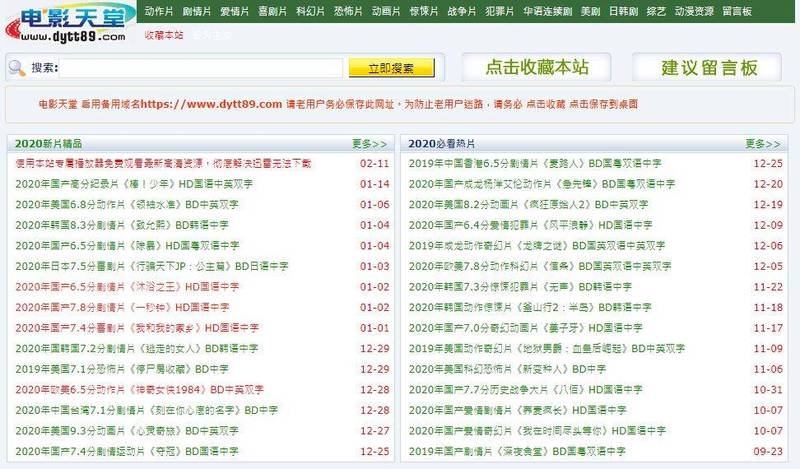
Task: Open the 《深夜食堂》 BD国粤双语中字 entry
Action: (517, 452)
